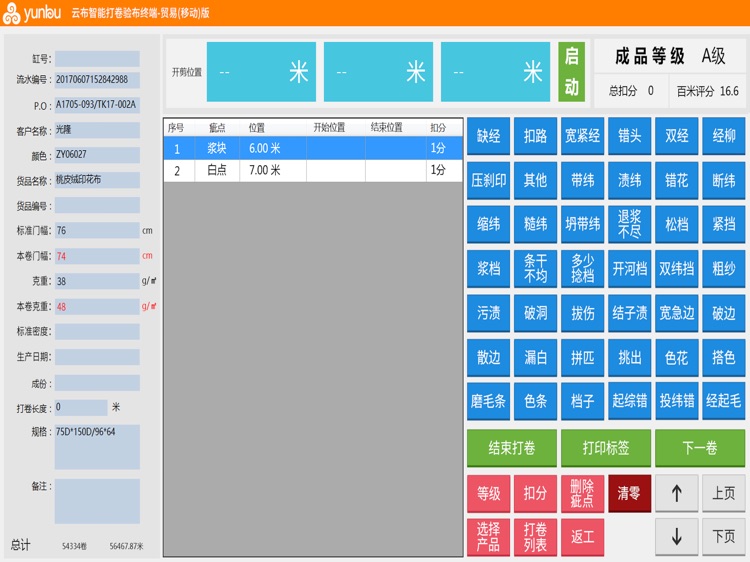The height and width of the screenshot is (562, 750).
Task: Select the 搭色 defect button
Action: pos(724,357)
